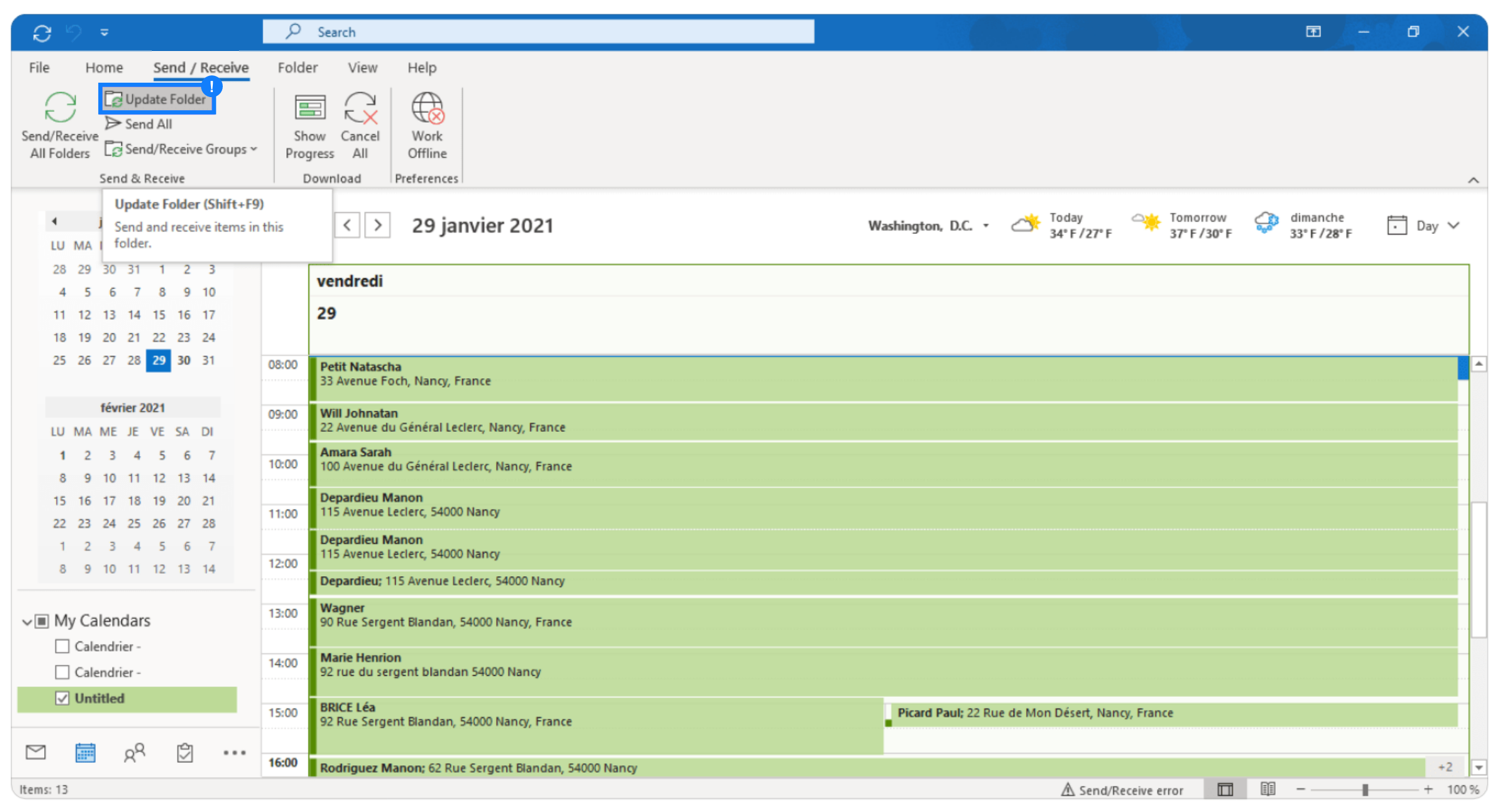Switch to the Folder tab
The height and width of the screenshot is (812, 1499).
297,68
